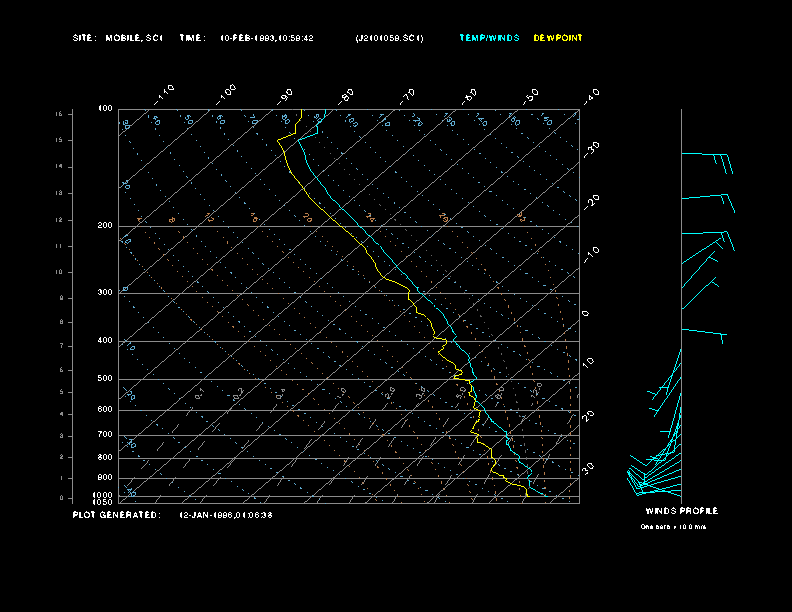
Task: Click the '900' pressure level label
Action: [x=105, y=478]
